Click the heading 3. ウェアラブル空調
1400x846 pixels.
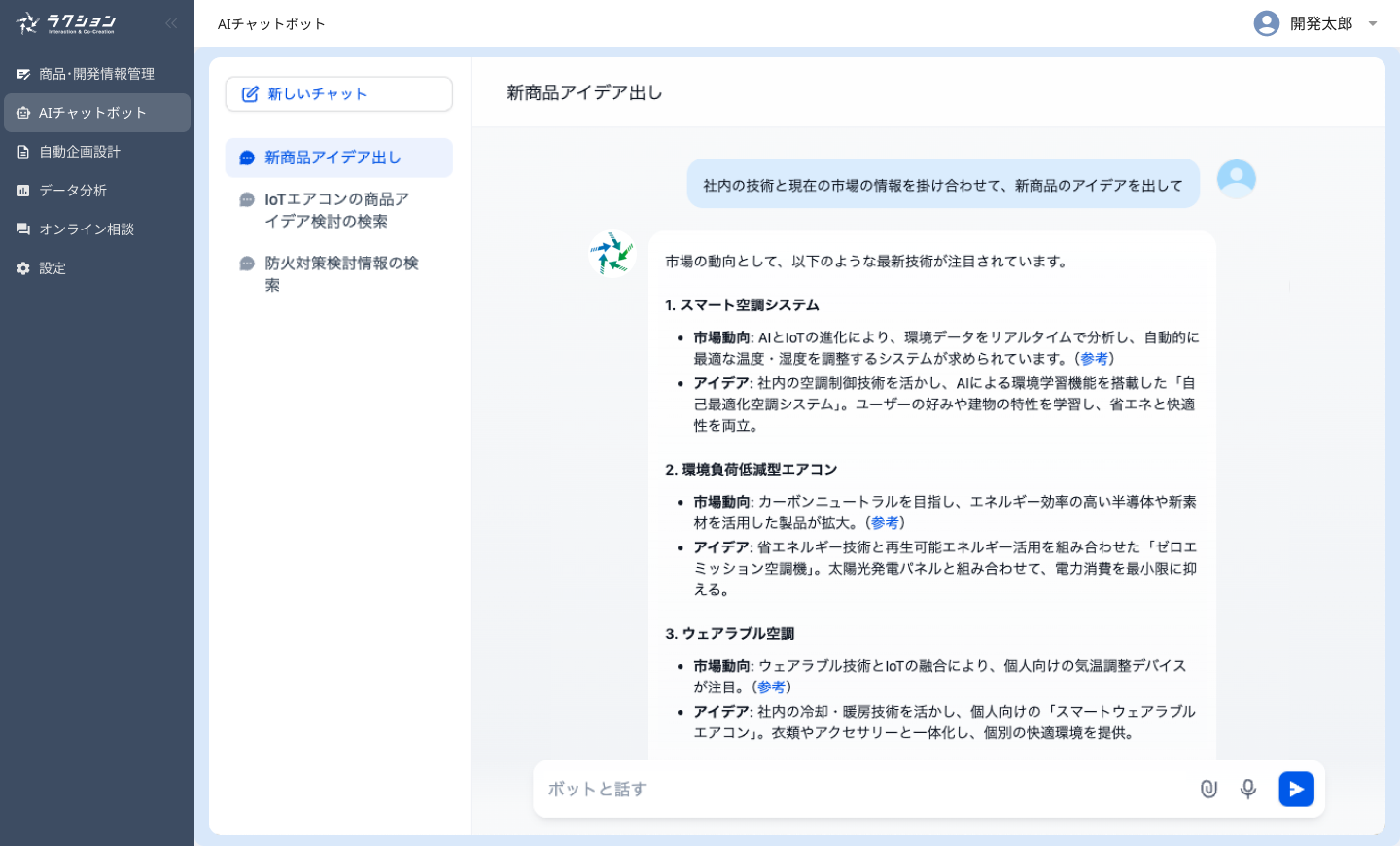coord(730,634)
